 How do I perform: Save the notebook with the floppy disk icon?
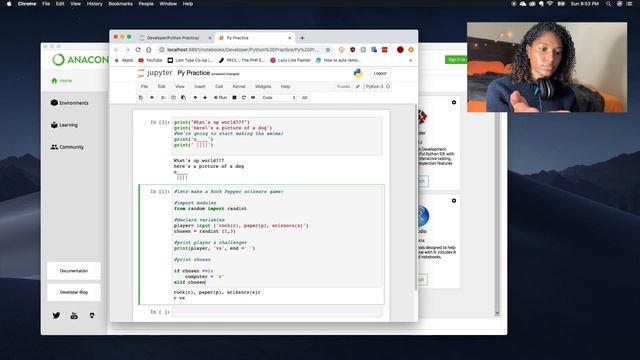141,98
